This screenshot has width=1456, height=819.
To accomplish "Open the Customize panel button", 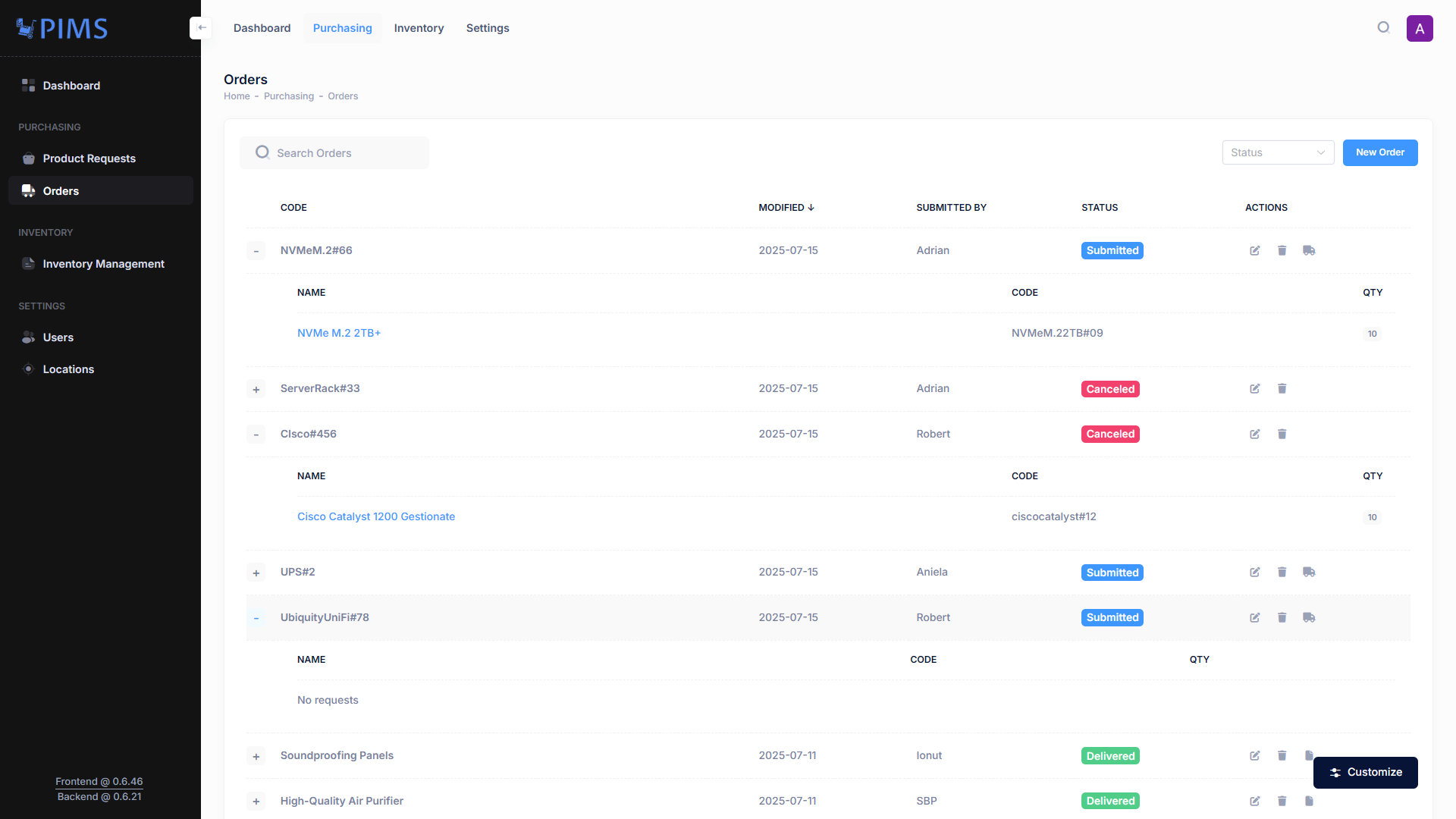I will click(1365, 772).
